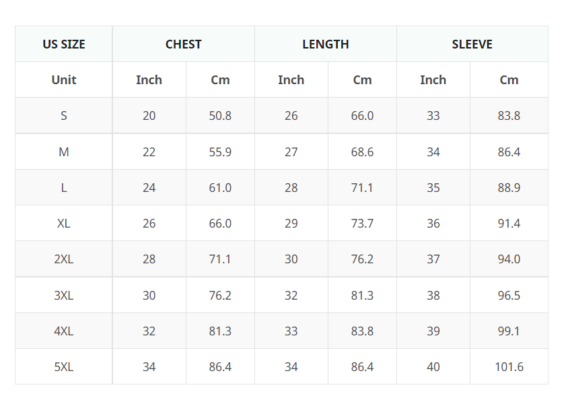
Task: Click the M size label
Action: (x=64, y=152)
